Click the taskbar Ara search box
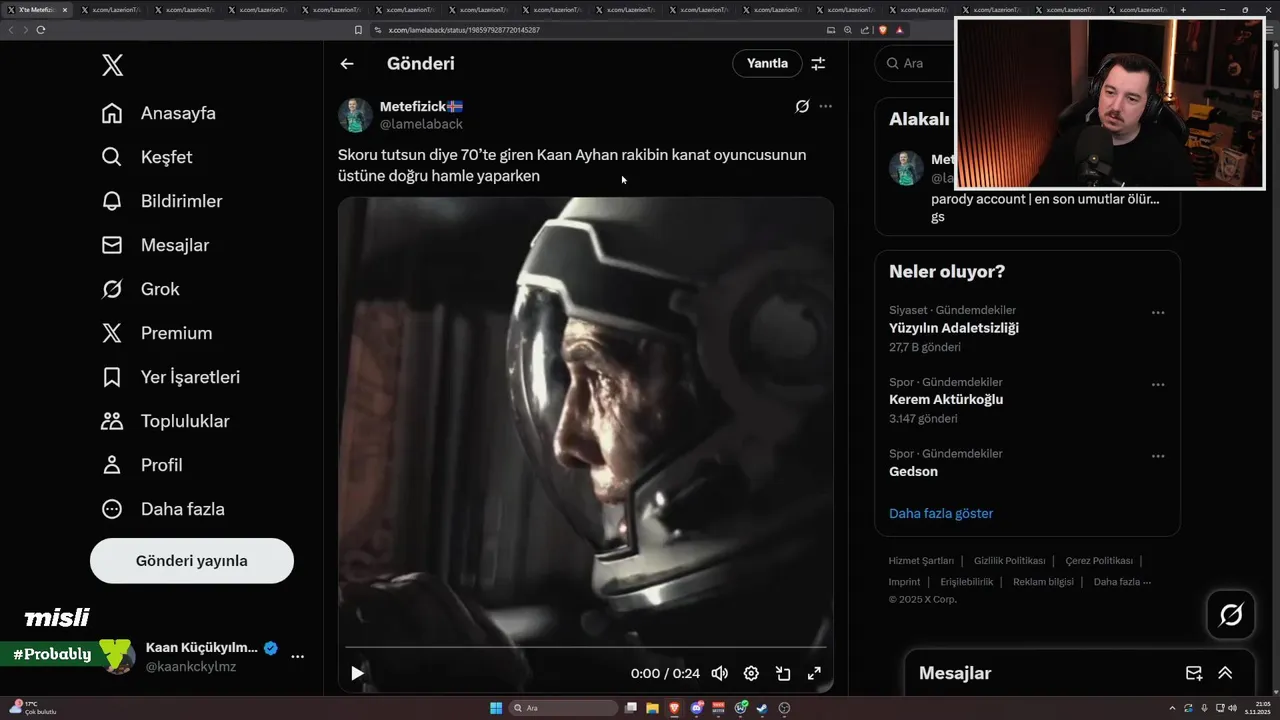This screenshot has height=720, width=1280. [565, 708]
